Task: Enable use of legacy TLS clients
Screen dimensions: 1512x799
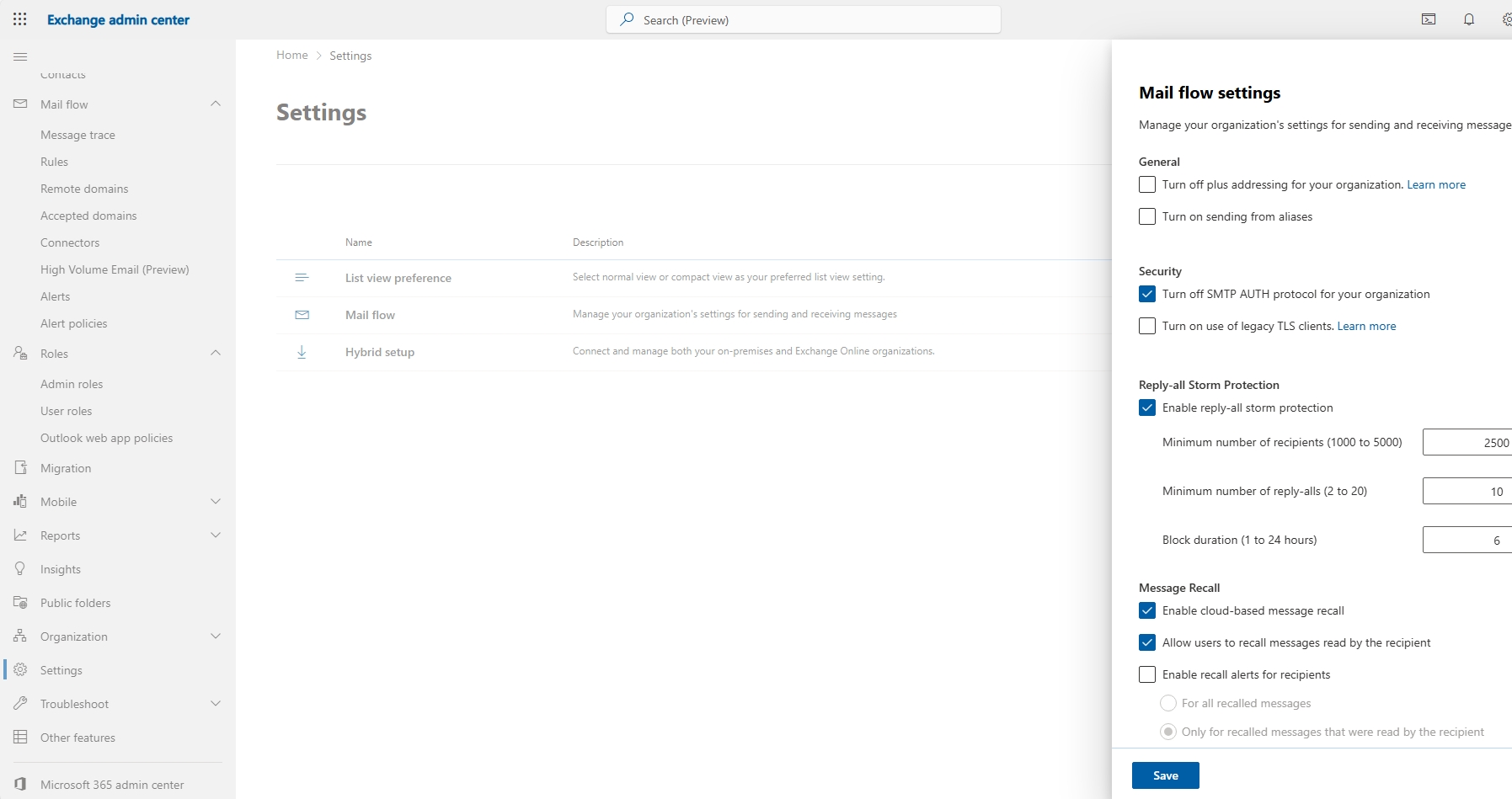Action: [1147, 326]
